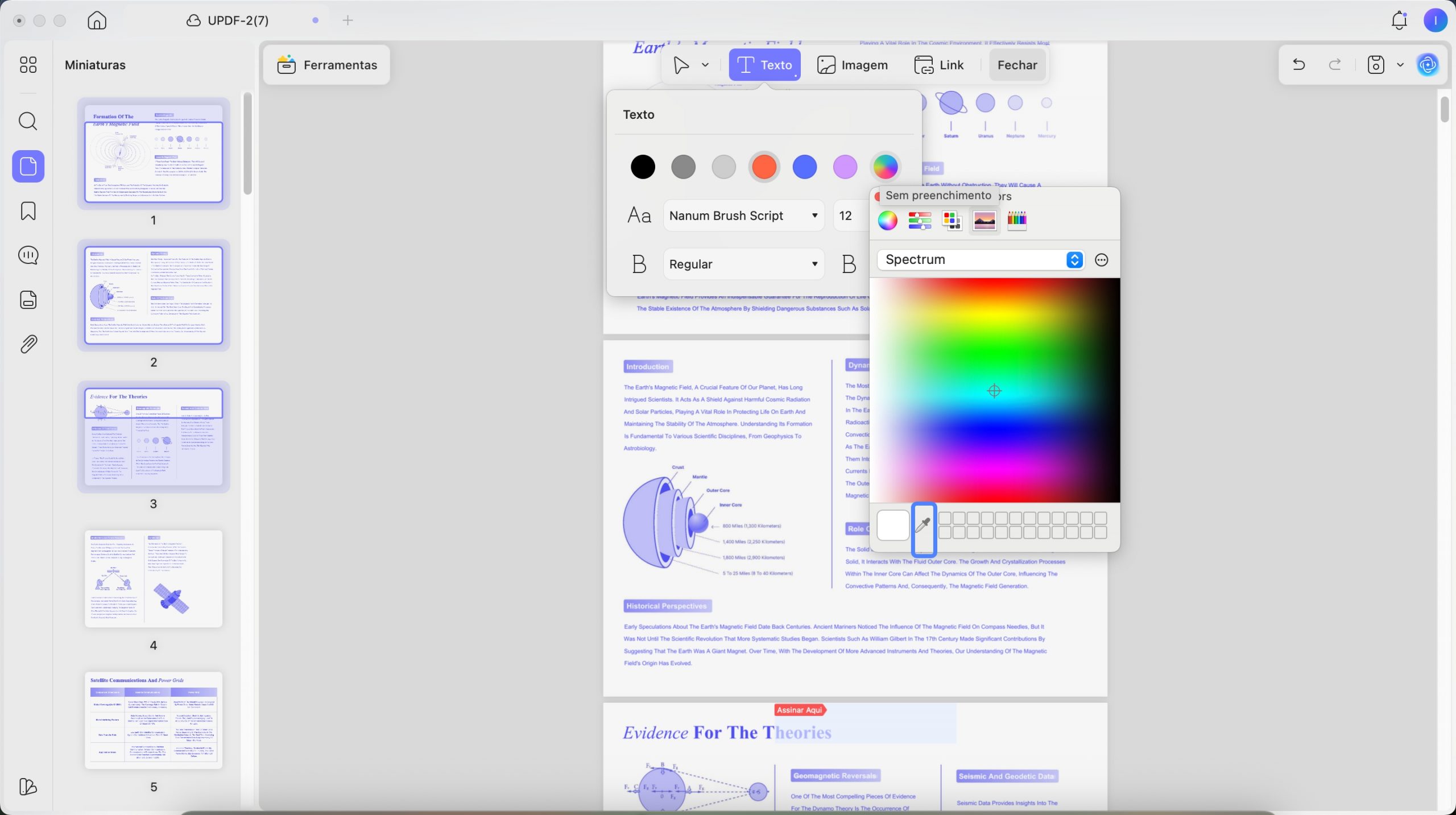Open the UPDF AI assistant icon
Image resolution: width=1456 pixels, height=815 pixels.
point(1428,65)
